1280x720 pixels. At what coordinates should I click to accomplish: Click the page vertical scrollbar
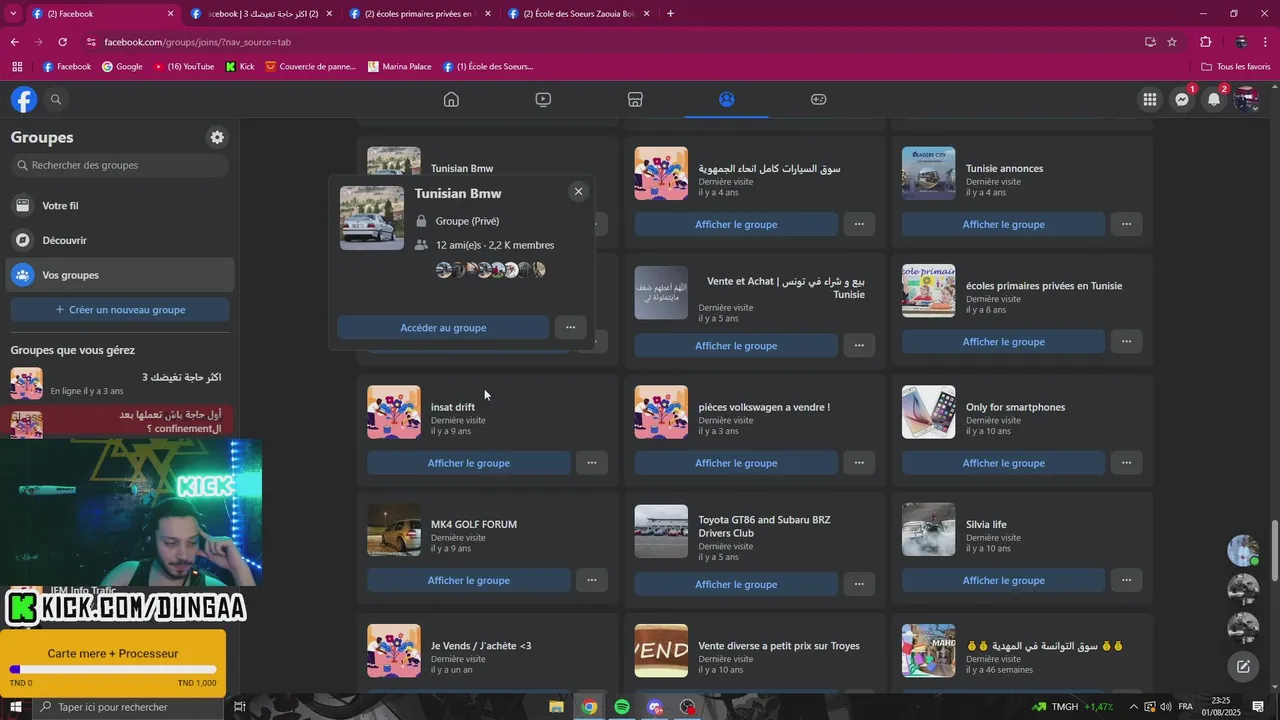pyautogui.click(x=1274, y=550)
